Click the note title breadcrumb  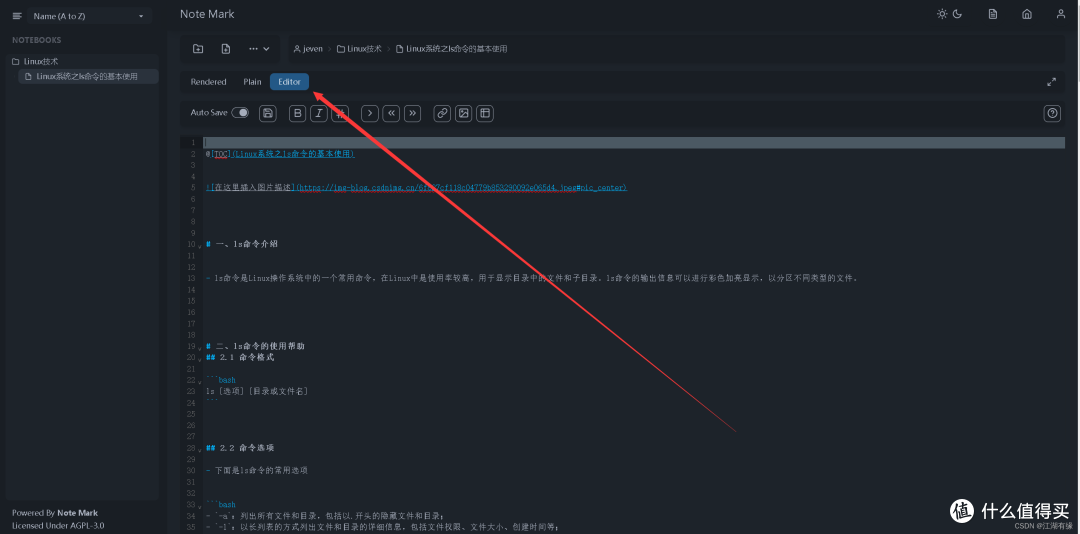(452, 49)
